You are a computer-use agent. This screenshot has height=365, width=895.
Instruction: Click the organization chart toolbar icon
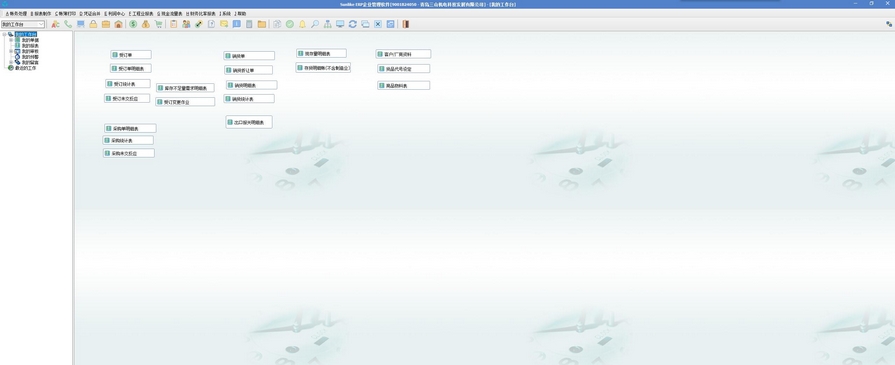[328, 24]
